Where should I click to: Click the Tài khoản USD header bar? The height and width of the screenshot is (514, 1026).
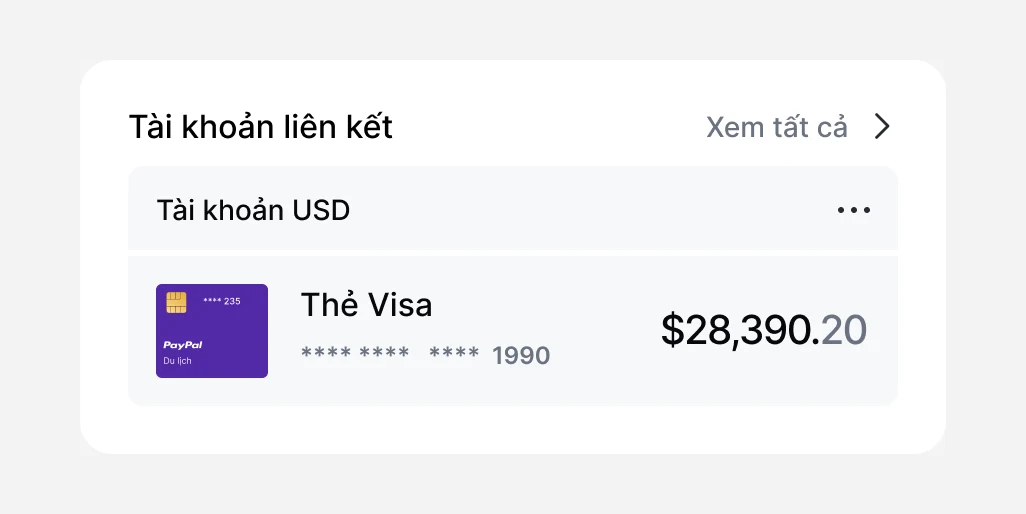[513, 209]
